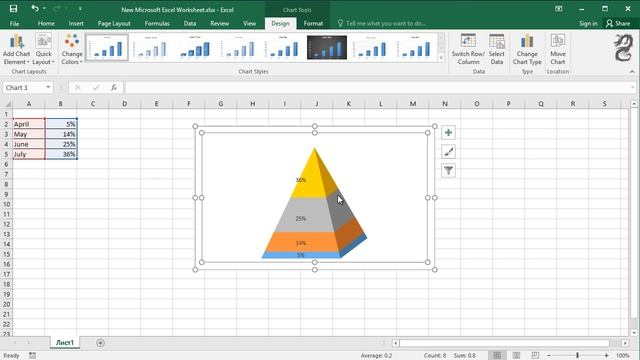640x360 pixels.
Task: Switch to the Page Layout tab
Action: 114,23
